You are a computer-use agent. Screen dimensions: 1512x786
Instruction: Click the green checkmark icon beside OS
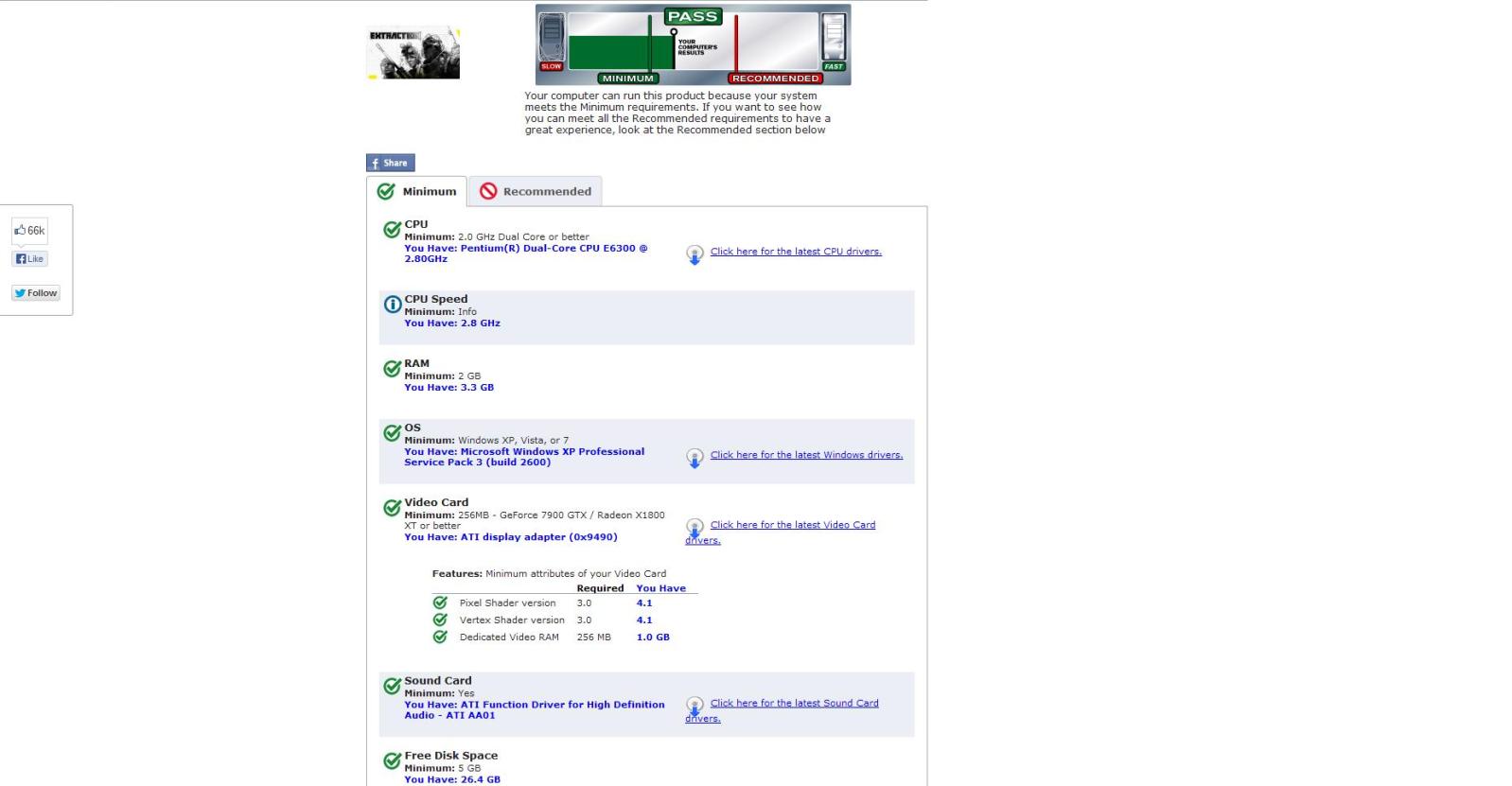pos(392,433)
